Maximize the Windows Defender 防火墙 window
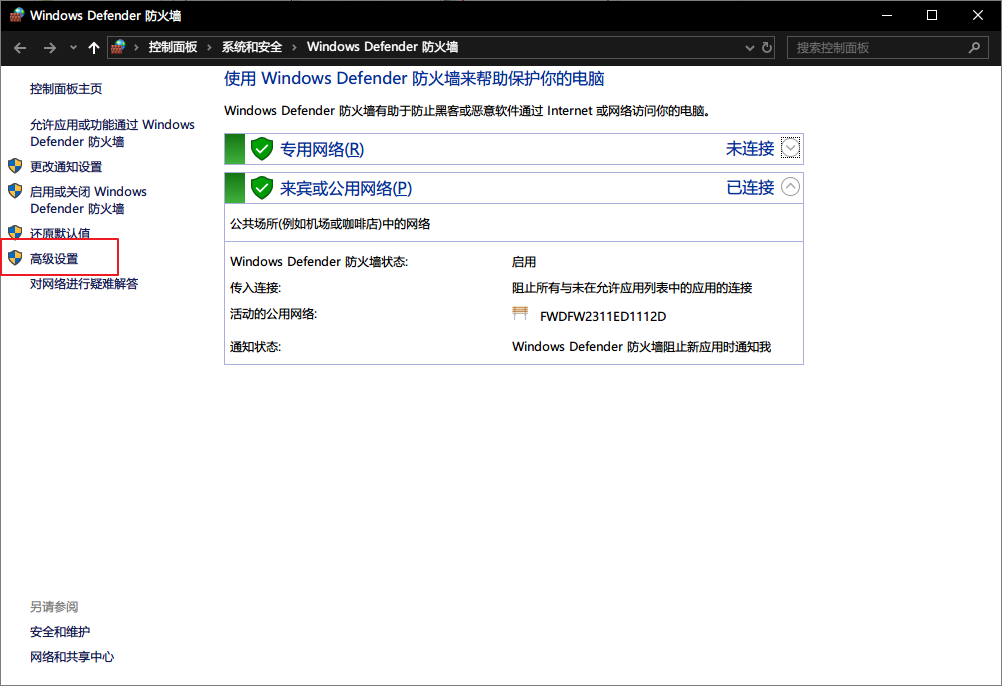The image size is (1002, 686). (x=932, y=15)
